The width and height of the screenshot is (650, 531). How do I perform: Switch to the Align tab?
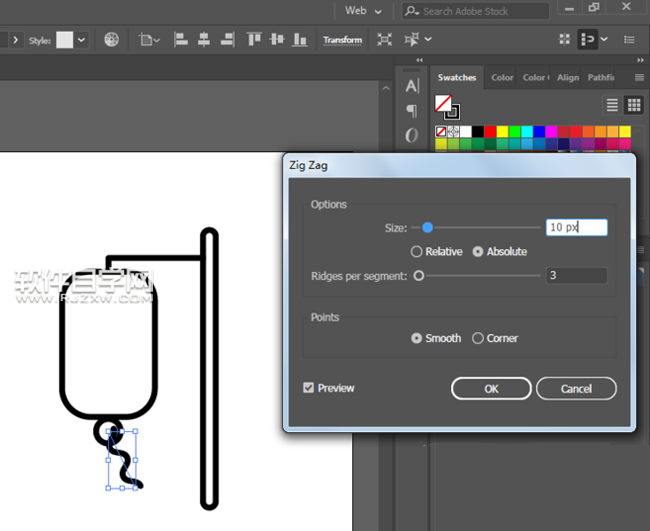567,77
